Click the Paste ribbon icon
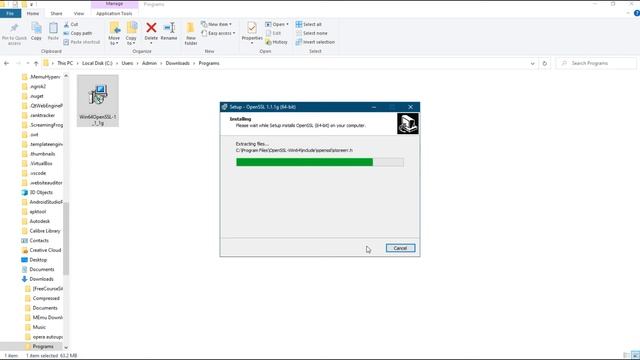640x360 pixels. (53, 31)
